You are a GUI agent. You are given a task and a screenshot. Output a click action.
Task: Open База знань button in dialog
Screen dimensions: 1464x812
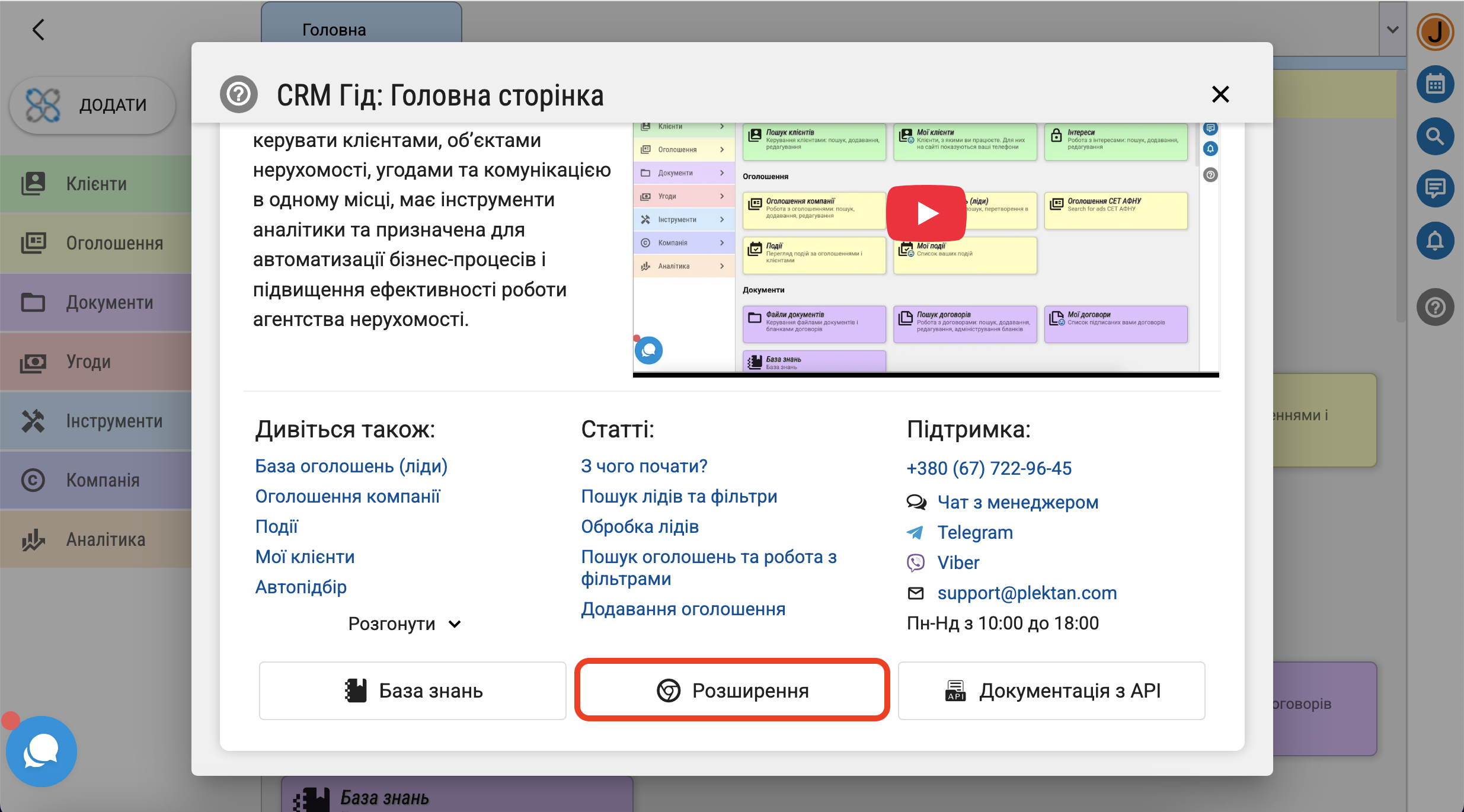tap(413, 690)
